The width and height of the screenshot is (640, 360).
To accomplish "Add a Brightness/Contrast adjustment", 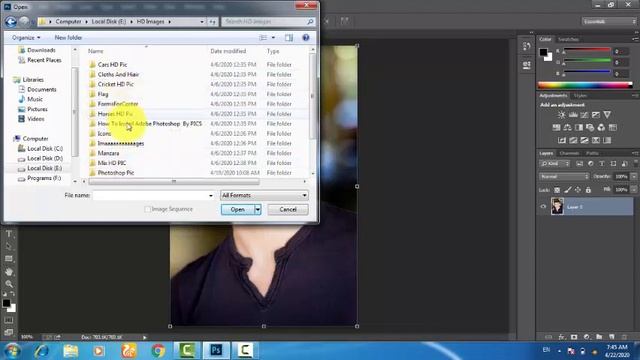I will [562, 115].
